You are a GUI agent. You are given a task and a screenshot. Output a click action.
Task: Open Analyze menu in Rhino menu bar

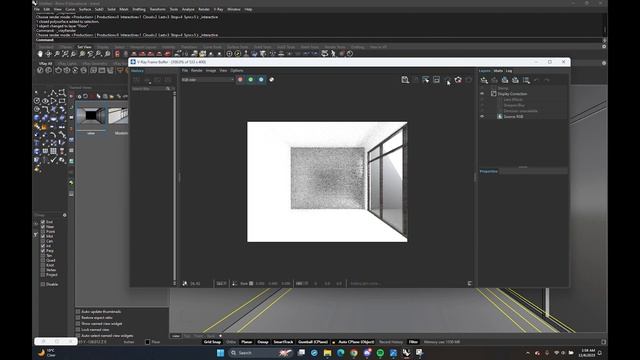point(188,9)
